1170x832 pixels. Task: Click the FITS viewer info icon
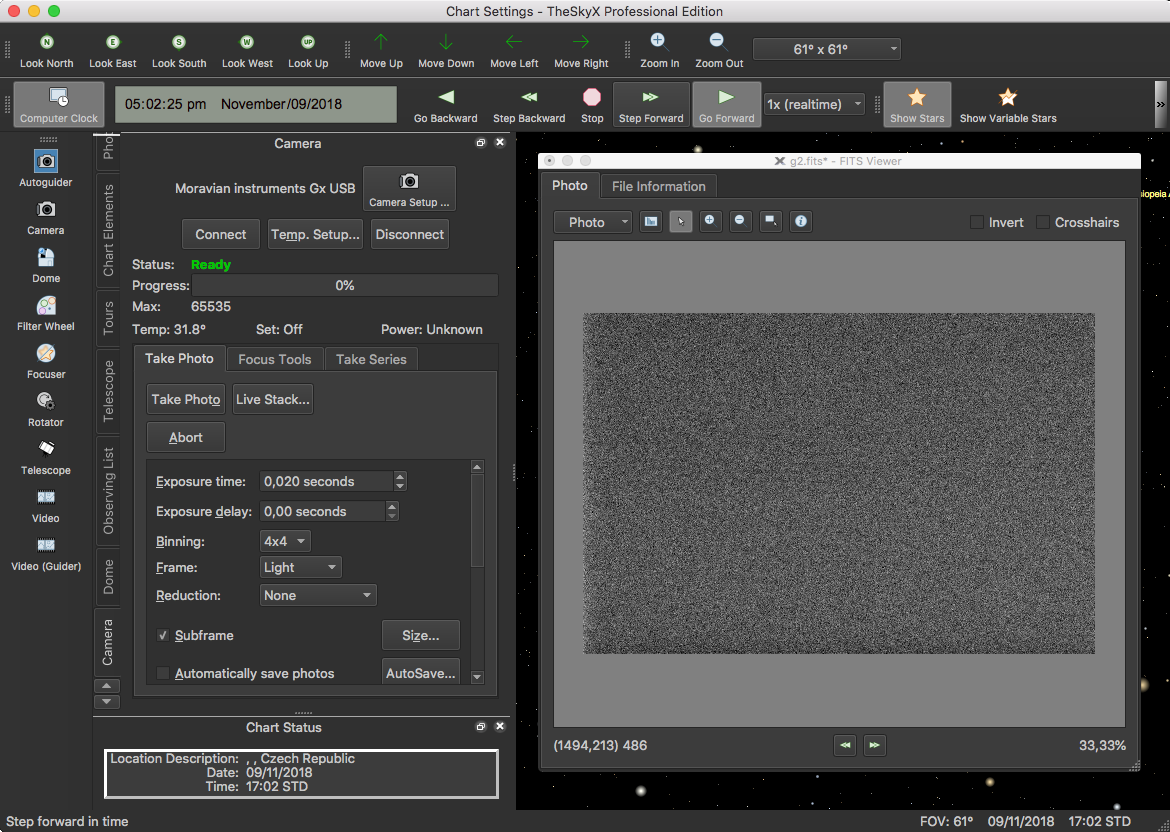pyautogui.click(x=801, y=222)
